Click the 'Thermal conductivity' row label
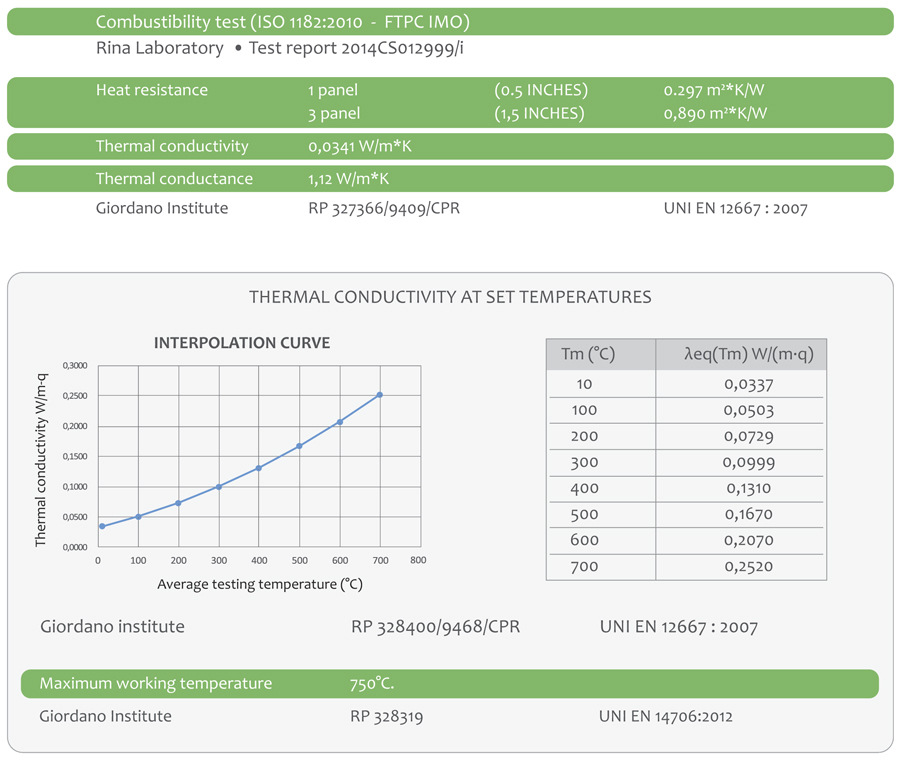 (172, 146)
